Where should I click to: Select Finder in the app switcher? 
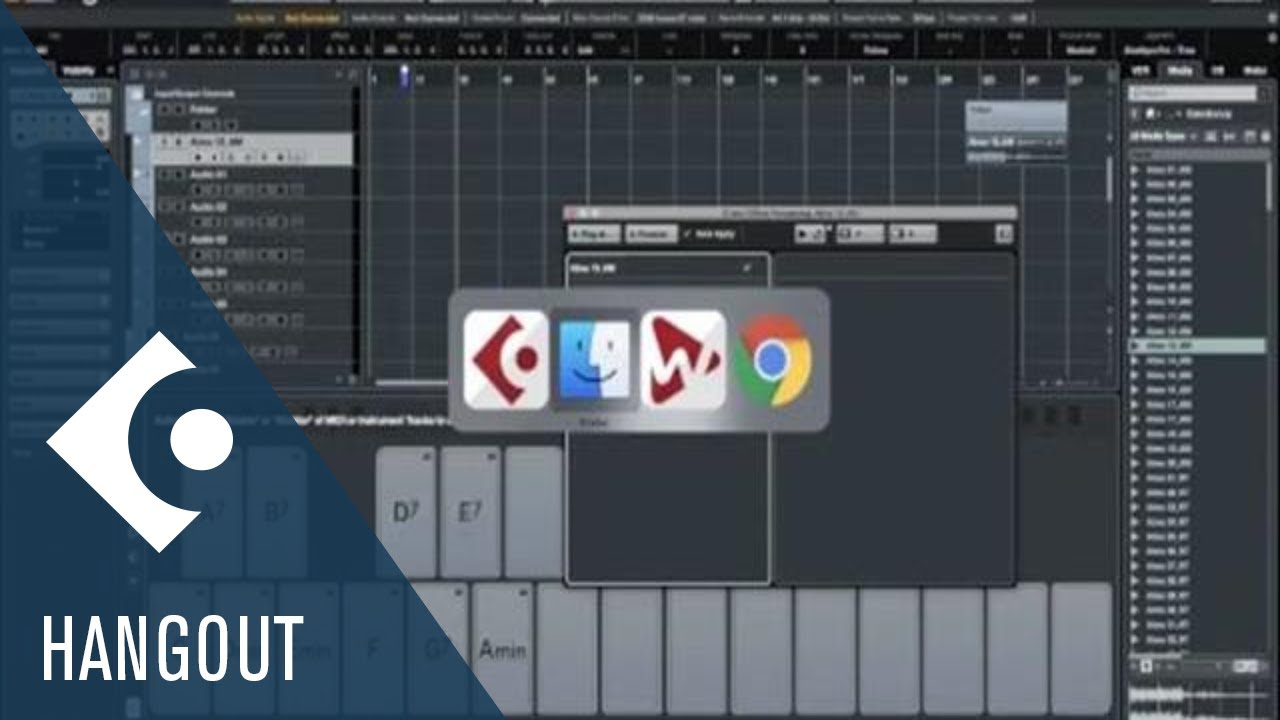(x=594, y=360)
